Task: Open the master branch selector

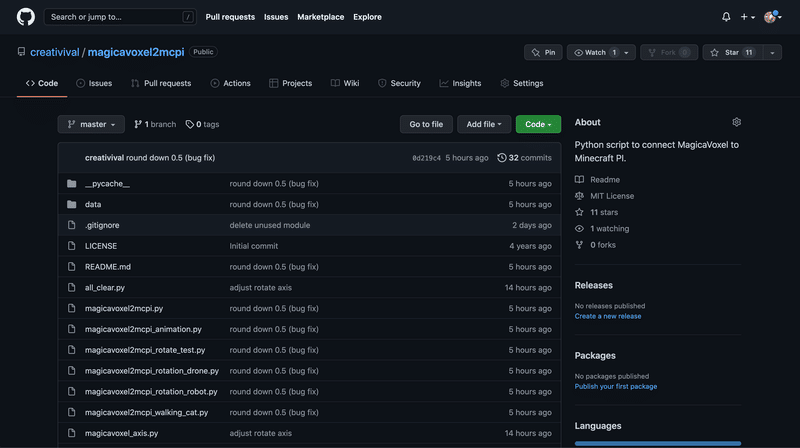Action: (91, 124)
